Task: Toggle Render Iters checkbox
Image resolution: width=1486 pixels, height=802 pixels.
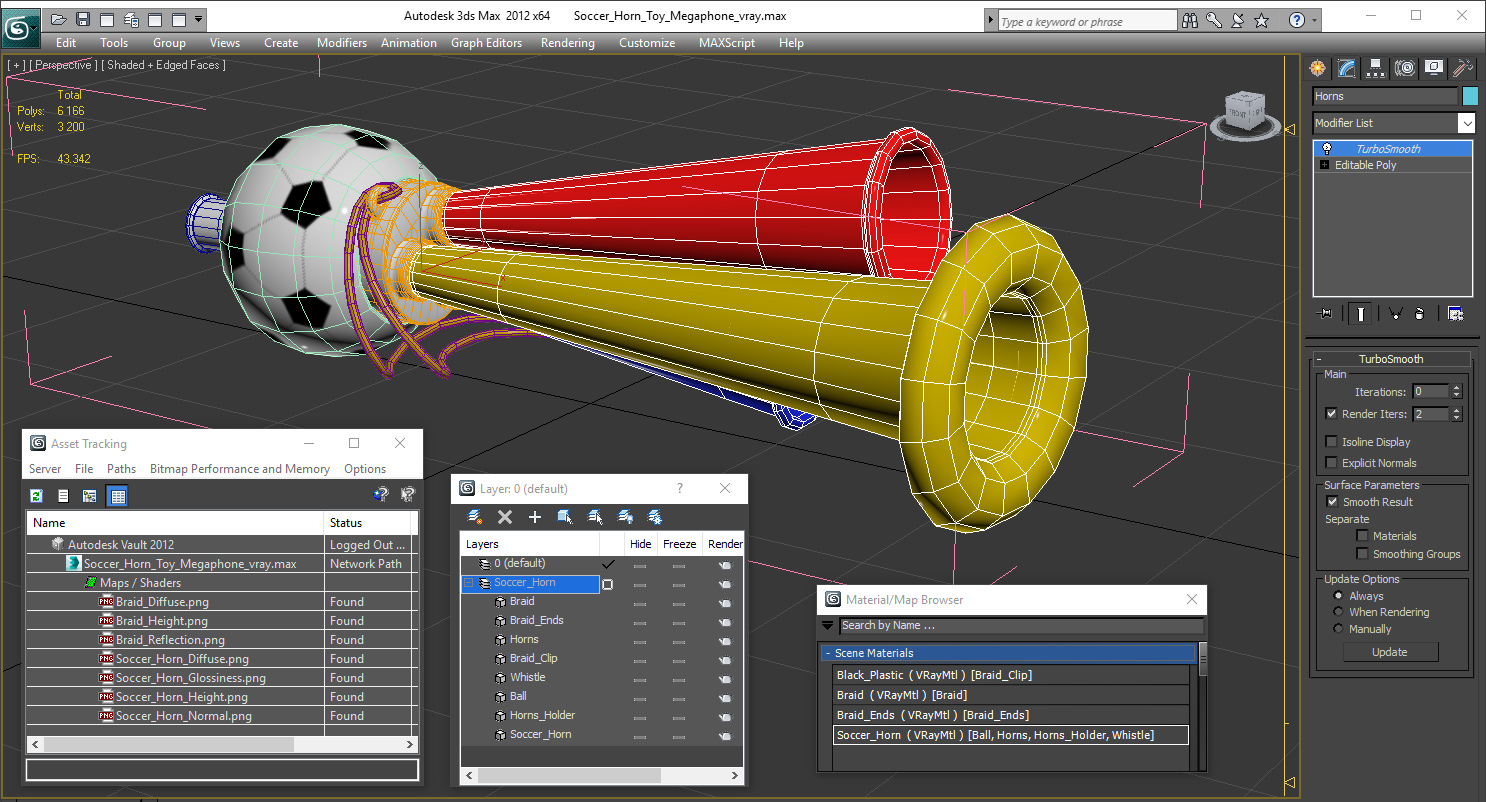Action: coord(1331,413)
